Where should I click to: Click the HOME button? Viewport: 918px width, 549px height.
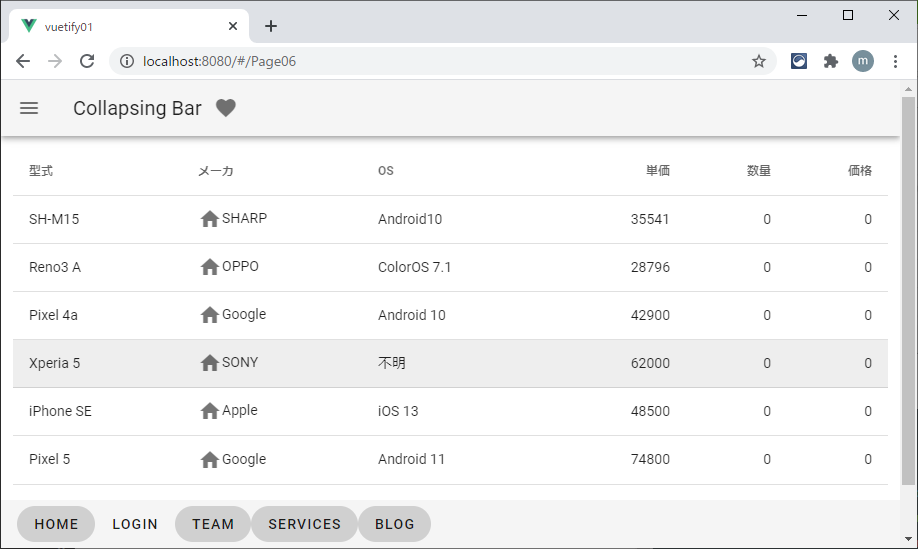coord(56,524)
